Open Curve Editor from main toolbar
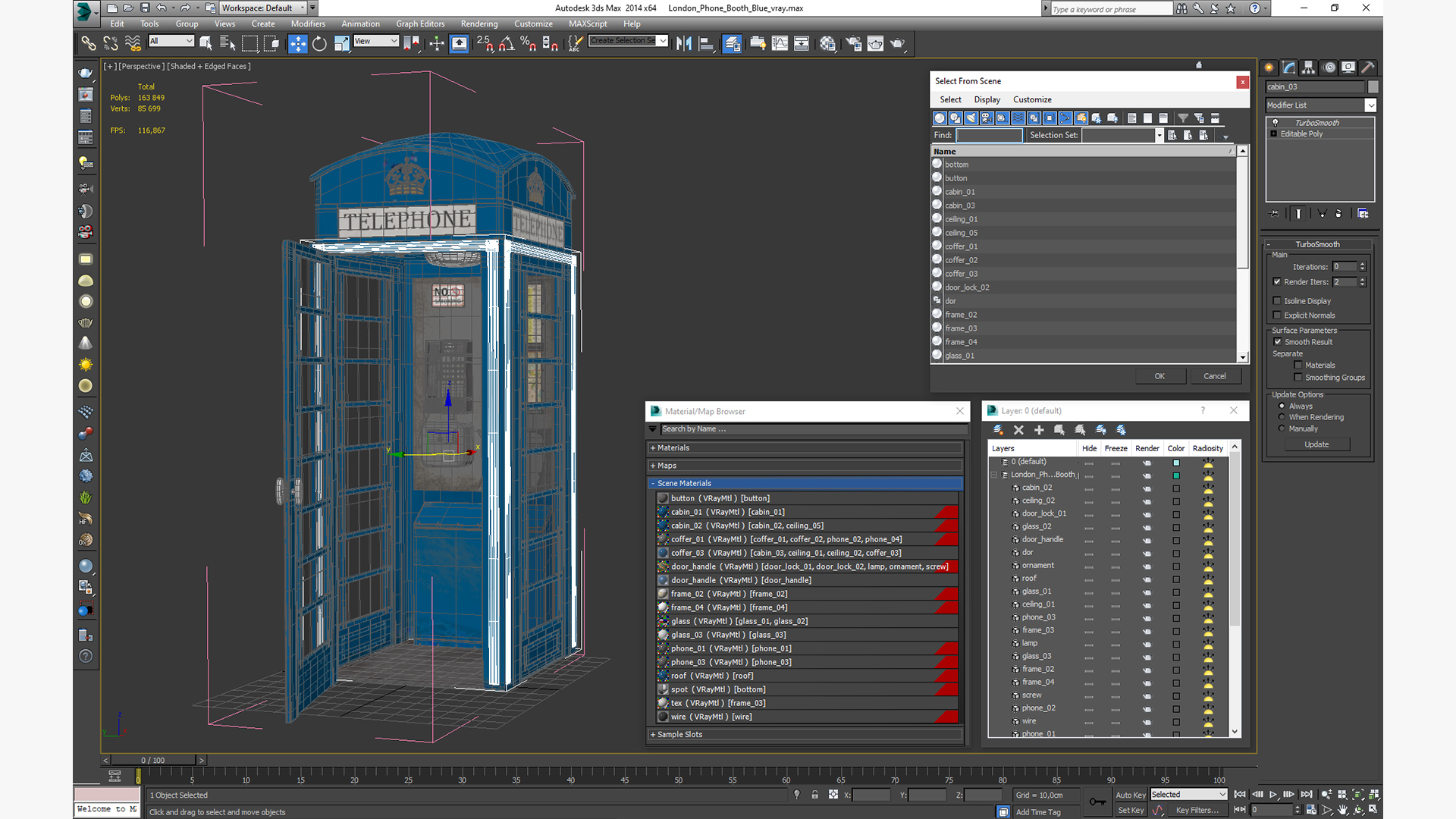 point(780,43)
